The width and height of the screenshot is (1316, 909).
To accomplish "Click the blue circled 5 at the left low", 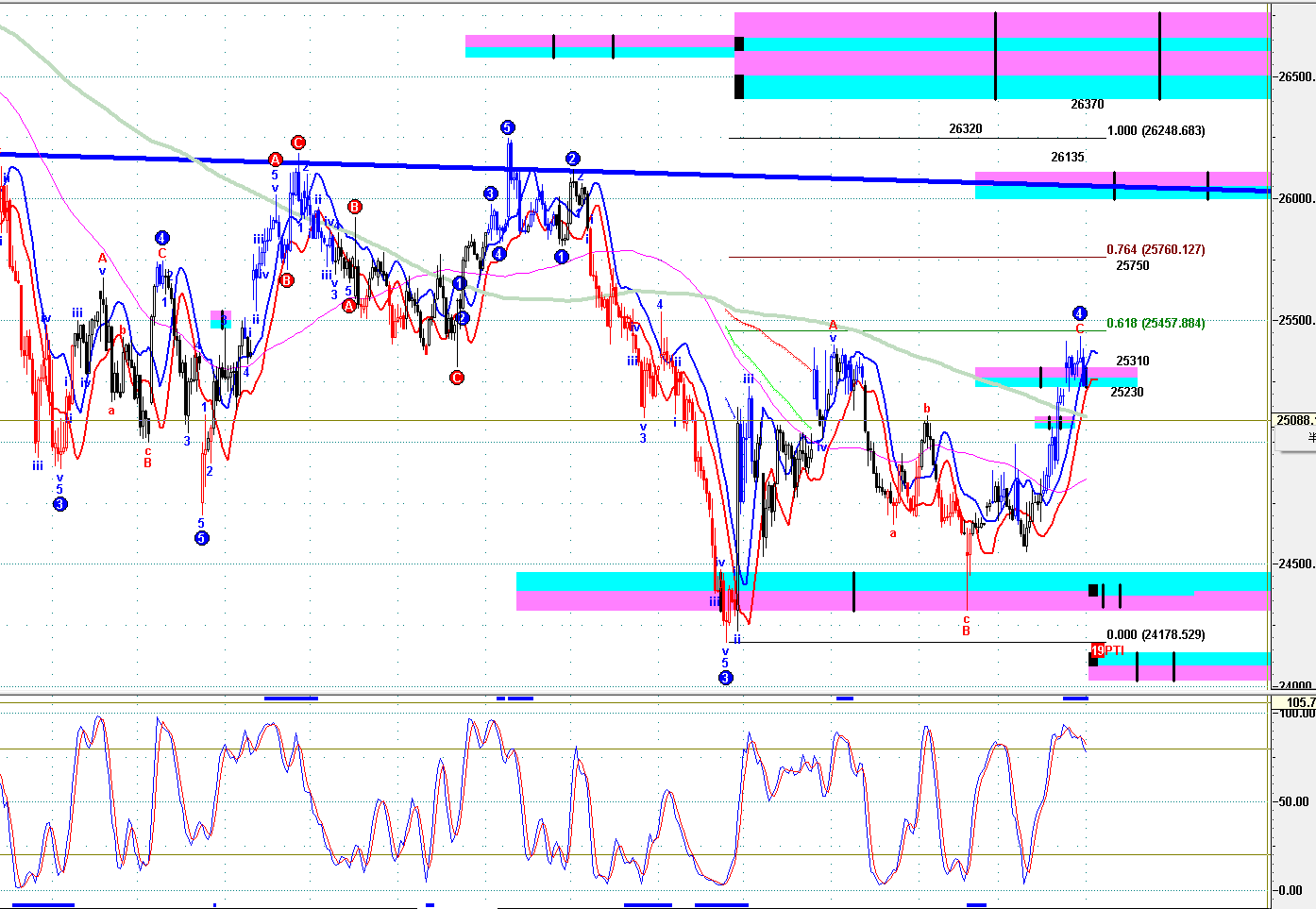I will click(x=201, y=538).
